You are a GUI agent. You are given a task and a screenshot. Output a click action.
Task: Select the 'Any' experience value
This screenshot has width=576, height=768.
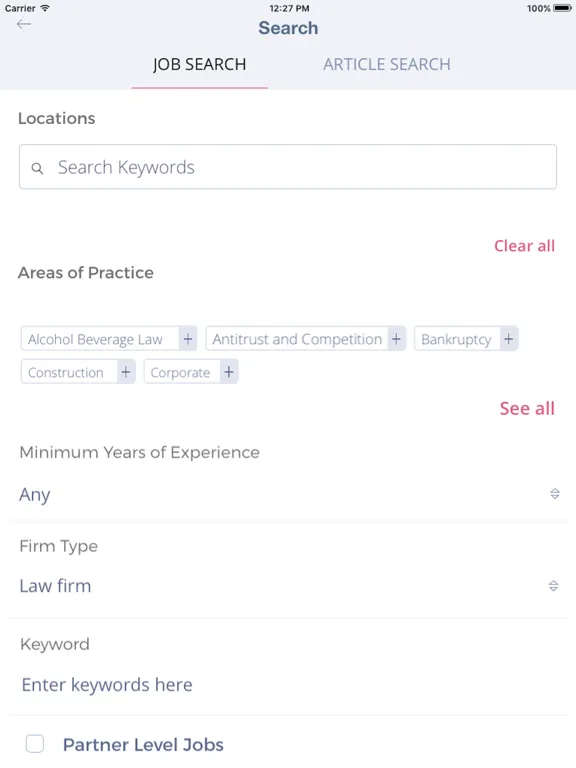pyautogui.click(x=34, y=495)
